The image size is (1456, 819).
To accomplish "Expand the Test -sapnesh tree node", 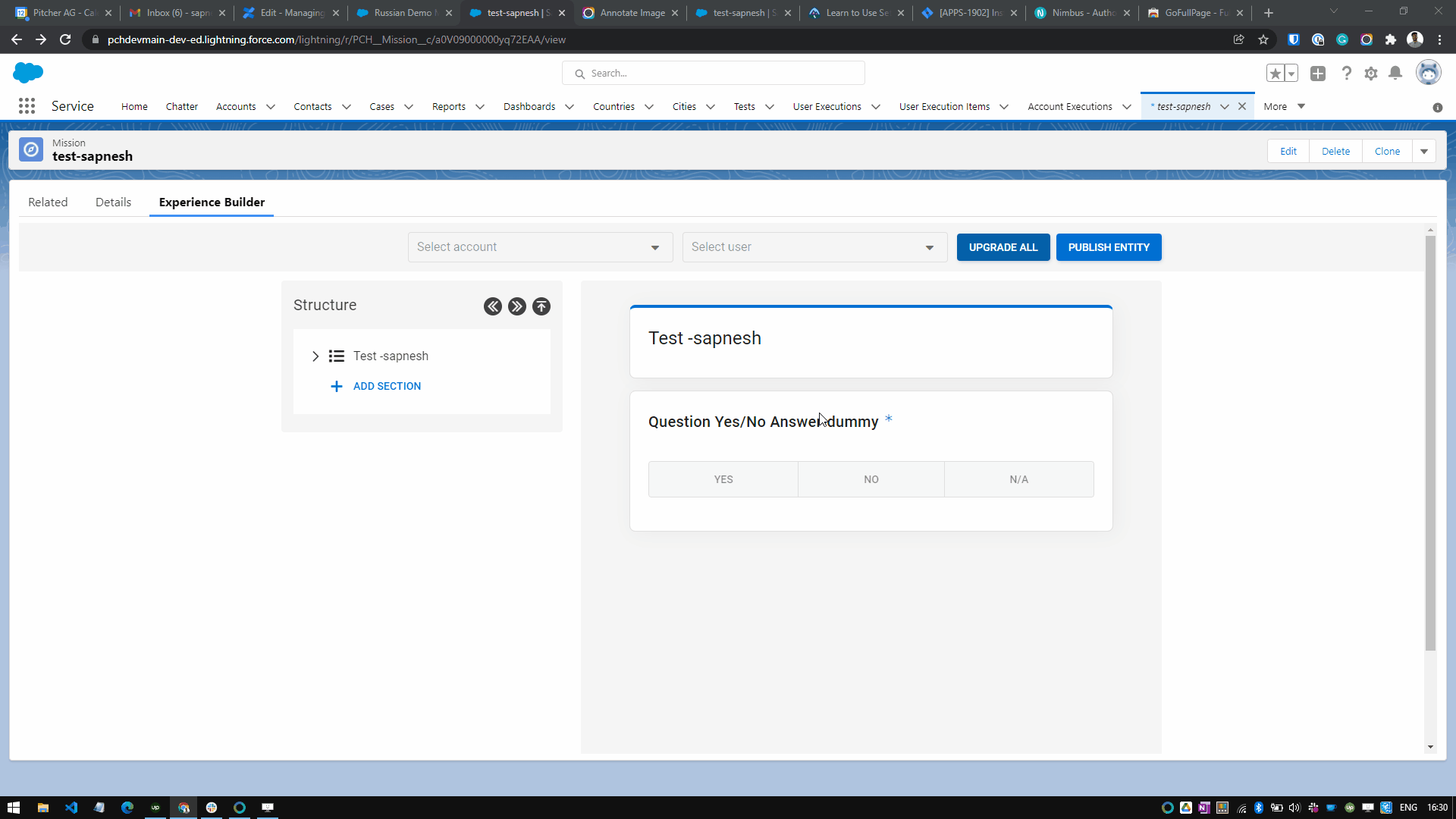I will (315, 356).
